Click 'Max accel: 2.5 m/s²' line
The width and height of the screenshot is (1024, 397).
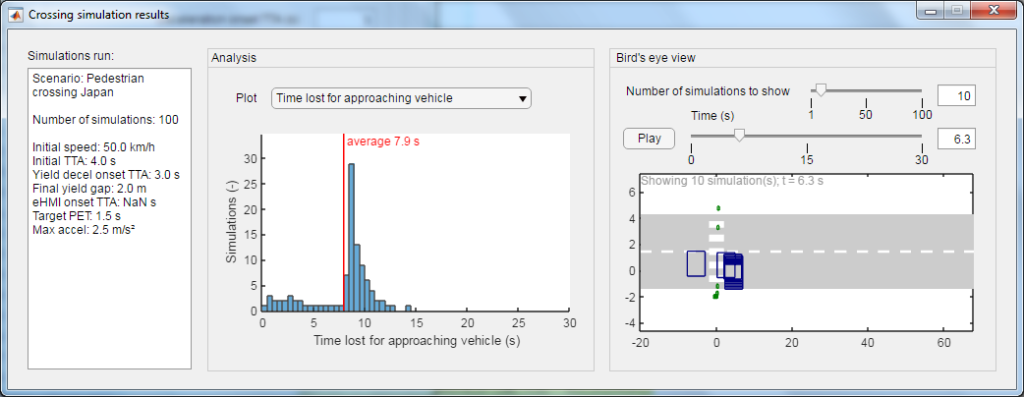[83, 230]
